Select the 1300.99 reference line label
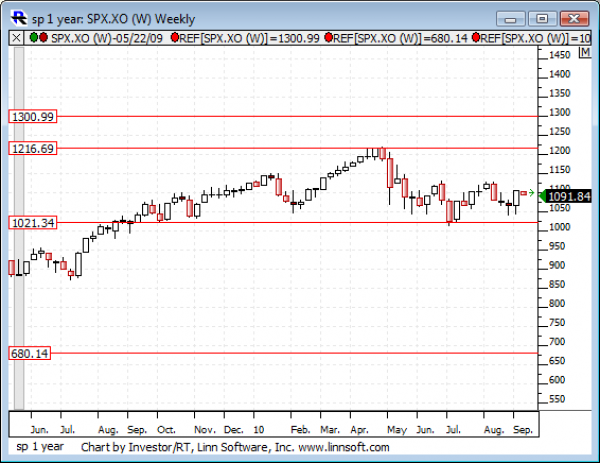 (33, 116)
